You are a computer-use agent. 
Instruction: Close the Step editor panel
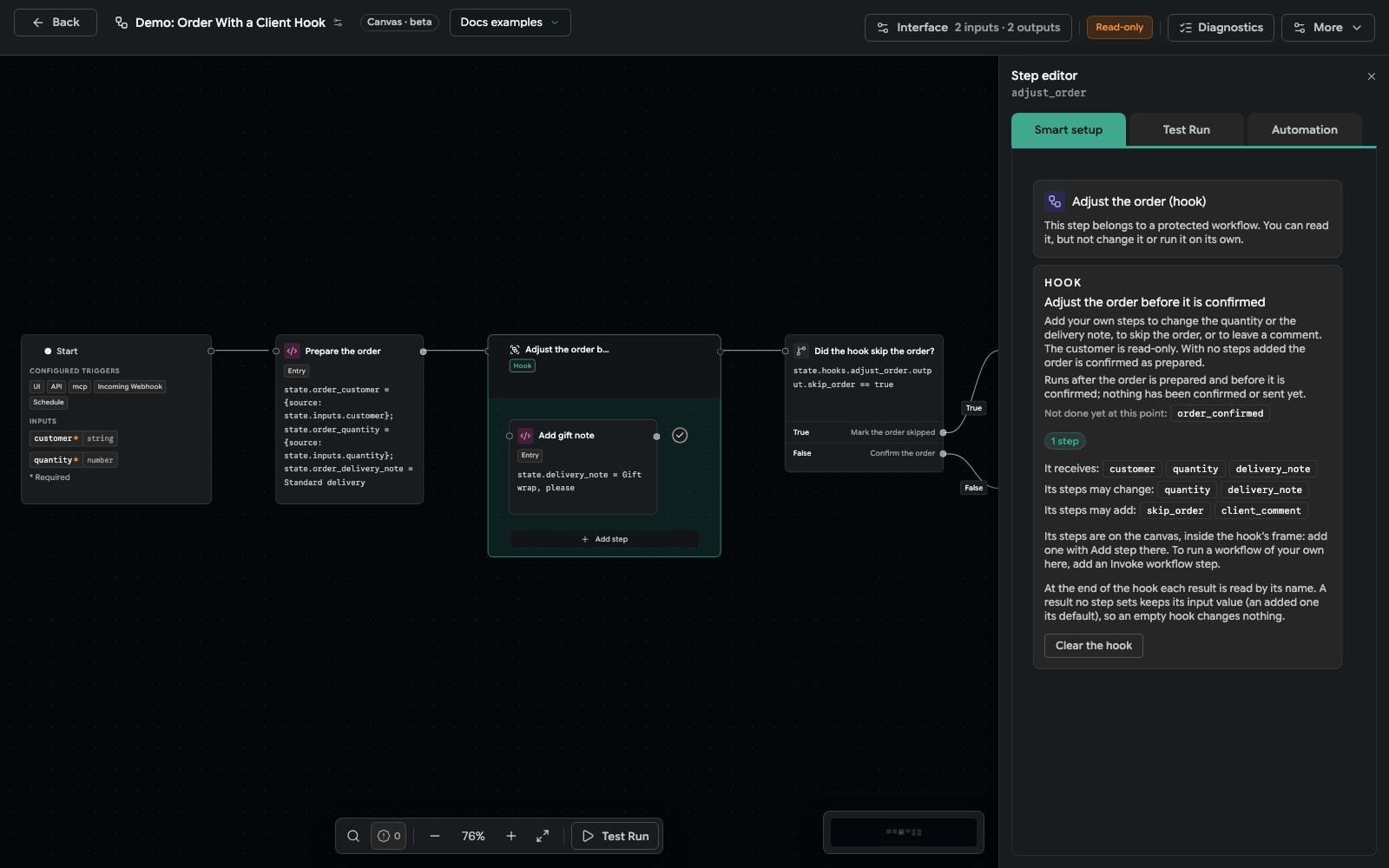click(x=1372, y=76)
